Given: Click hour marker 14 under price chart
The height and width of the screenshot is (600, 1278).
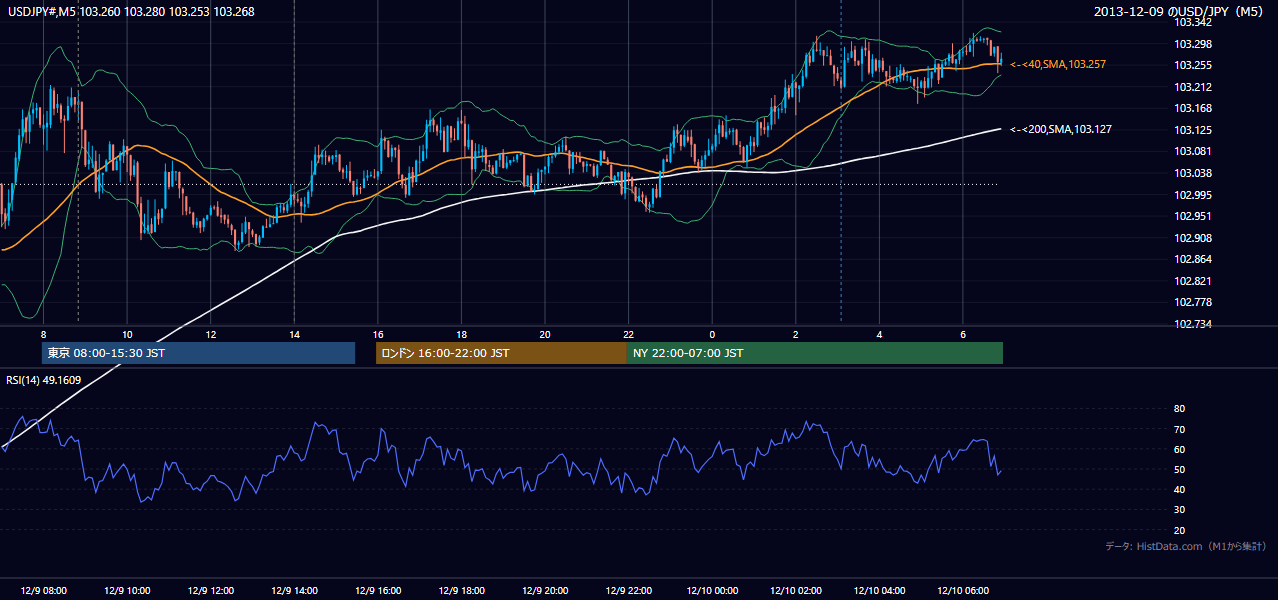Looking at the screenshot, I should [294, 334].
